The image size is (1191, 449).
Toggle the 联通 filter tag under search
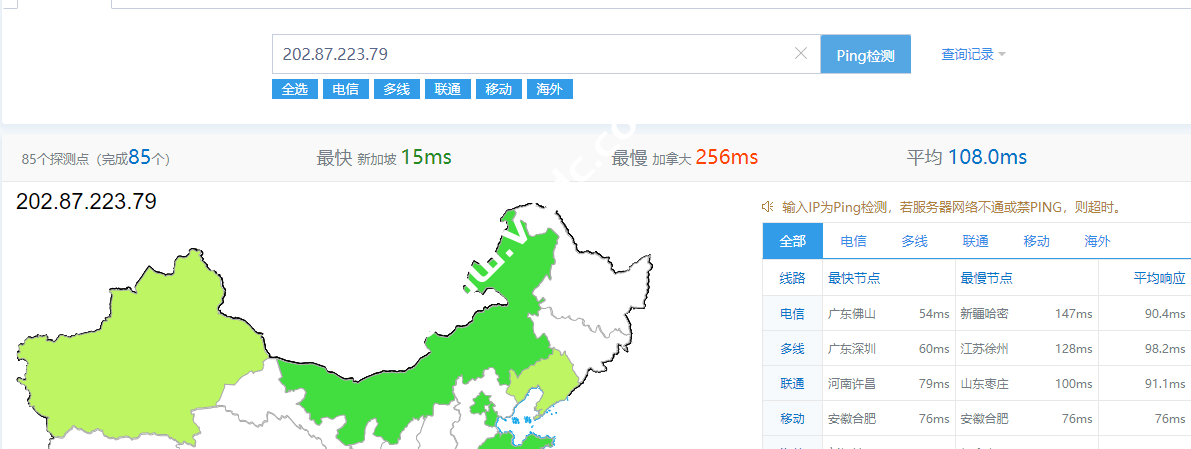click(x=447, y=89)
